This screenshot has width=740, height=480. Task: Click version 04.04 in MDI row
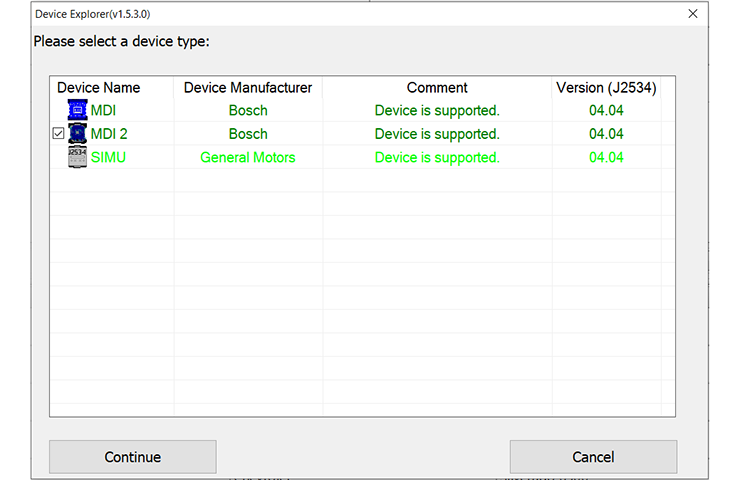coord(606,111)
